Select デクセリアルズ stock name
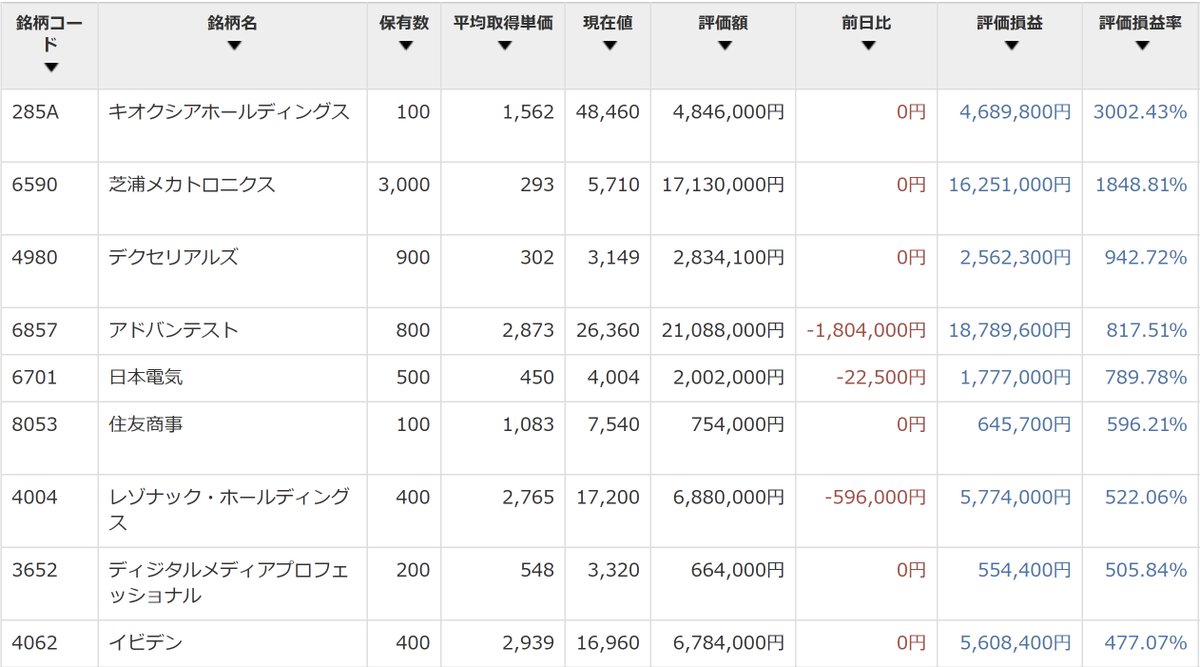 173,257
